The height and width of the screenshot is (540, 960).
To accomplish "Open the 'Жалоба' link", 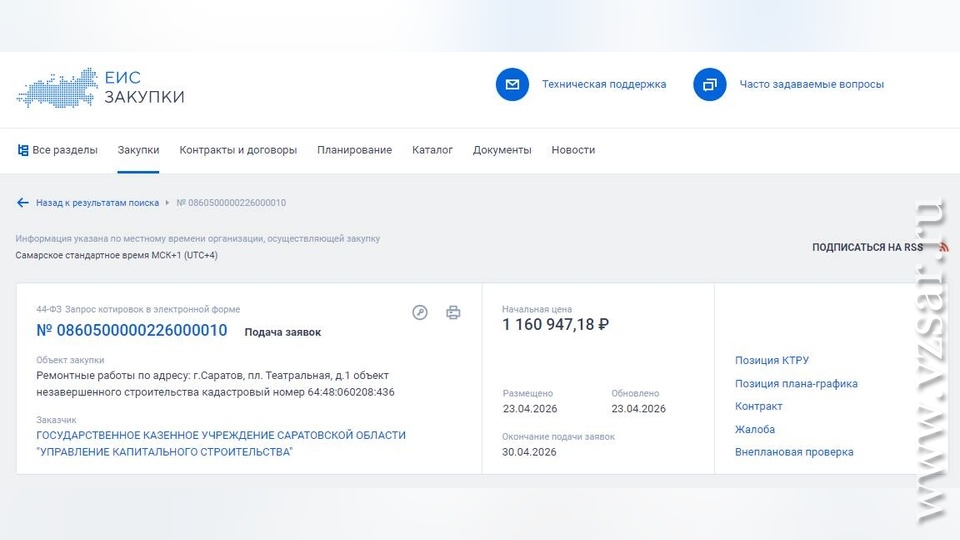I will click(755, 430).
